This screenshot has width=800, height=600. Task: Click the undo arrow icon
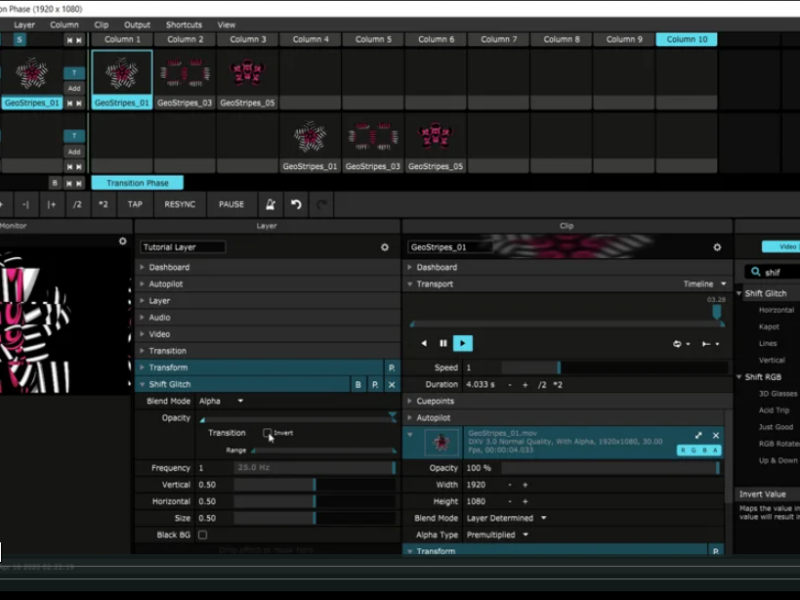click(x=296, y=204)
